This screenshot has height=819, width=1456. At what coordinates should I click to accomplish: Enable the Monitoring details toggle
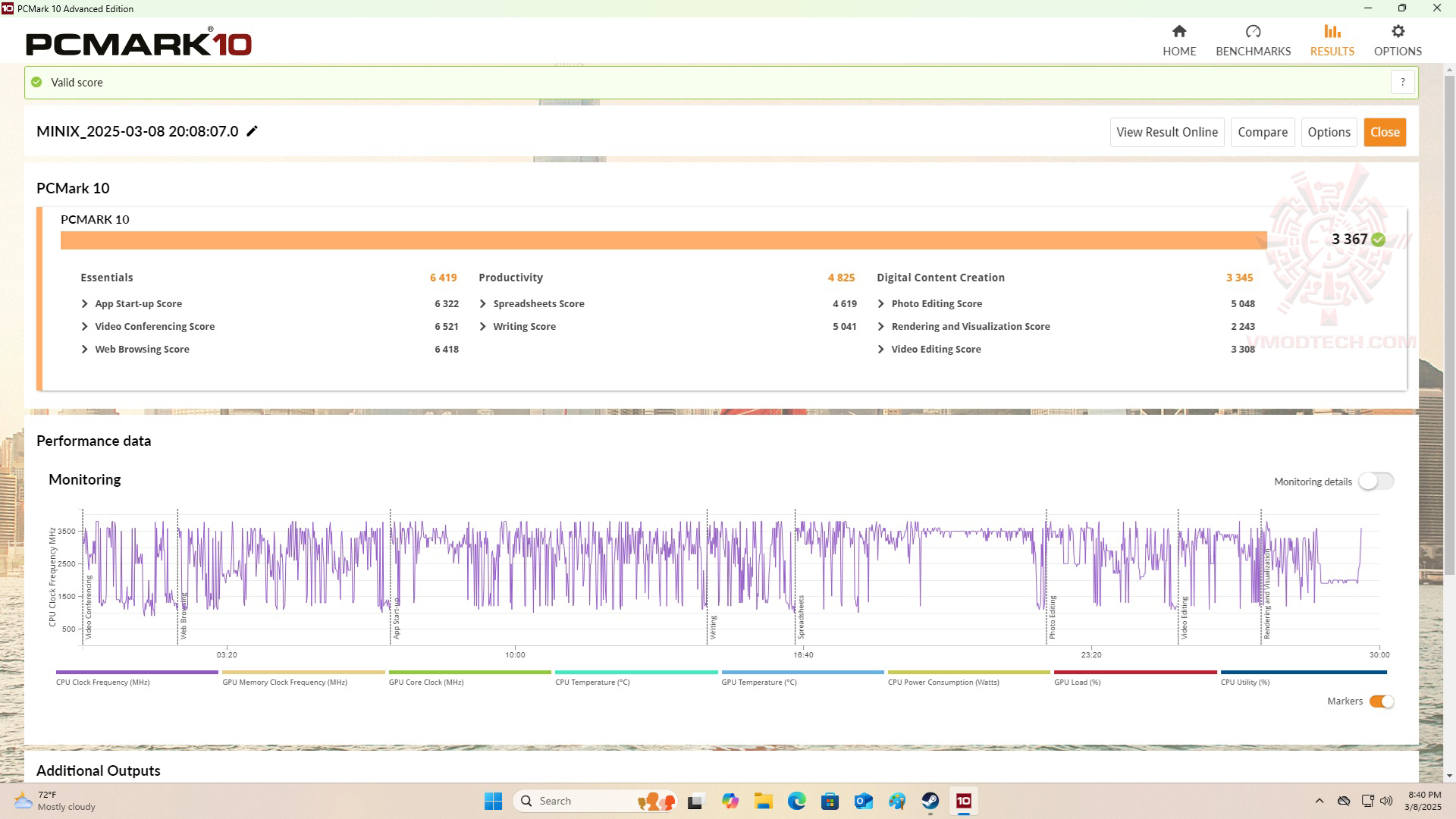[x=1375, y=482]
